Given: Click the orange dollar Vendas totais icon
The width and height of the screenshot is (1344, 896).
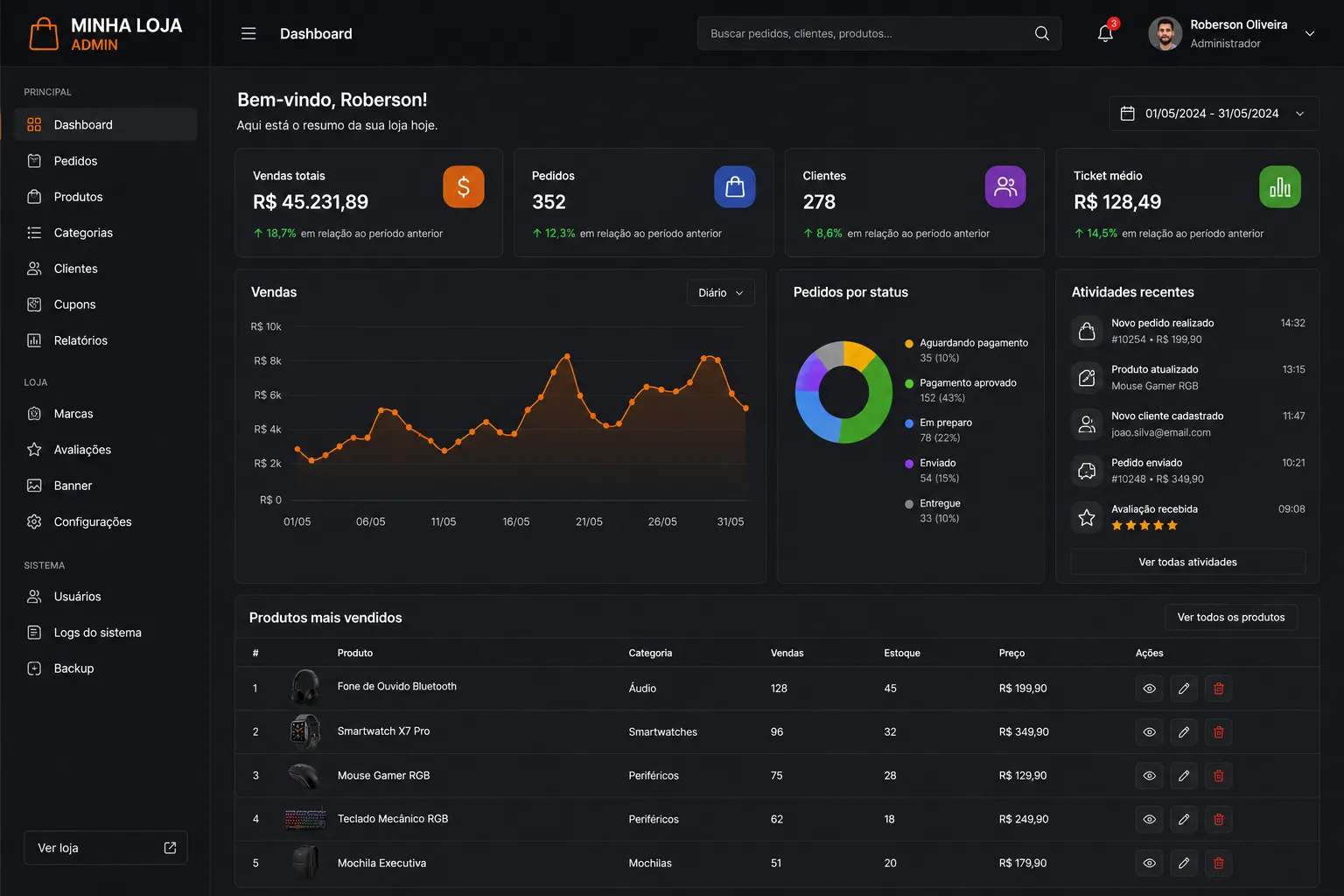Looking at the screenshot, I should point(464,186).
